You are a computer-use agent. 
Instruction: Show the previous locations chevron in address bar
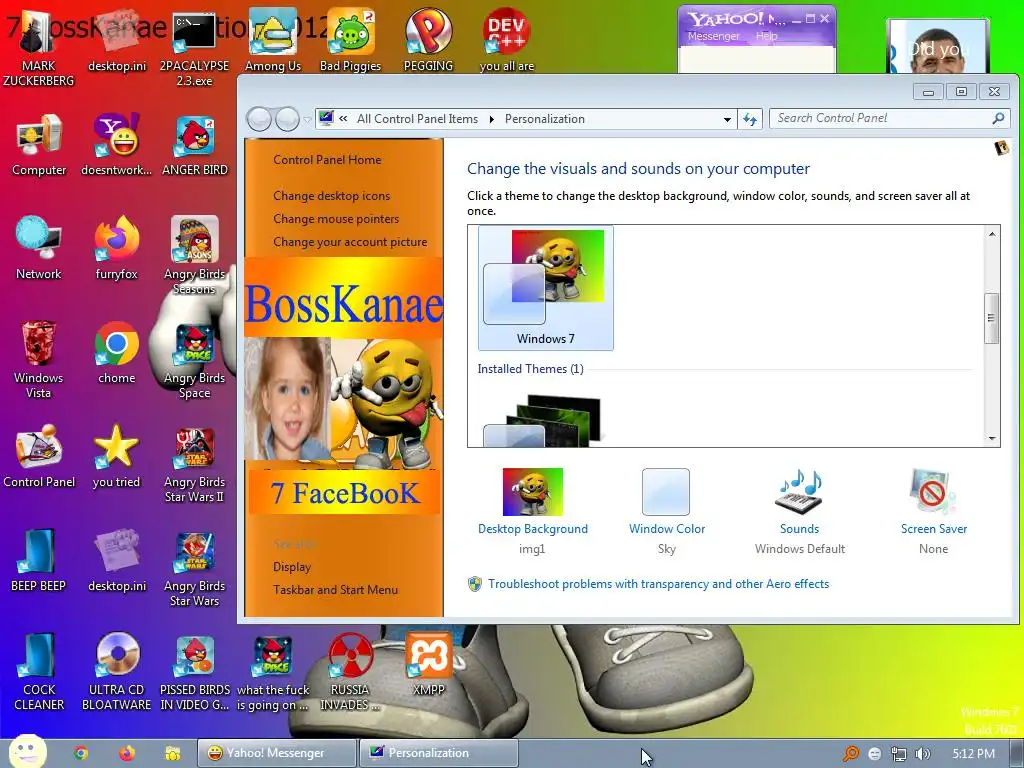click(x=343, y=119)
